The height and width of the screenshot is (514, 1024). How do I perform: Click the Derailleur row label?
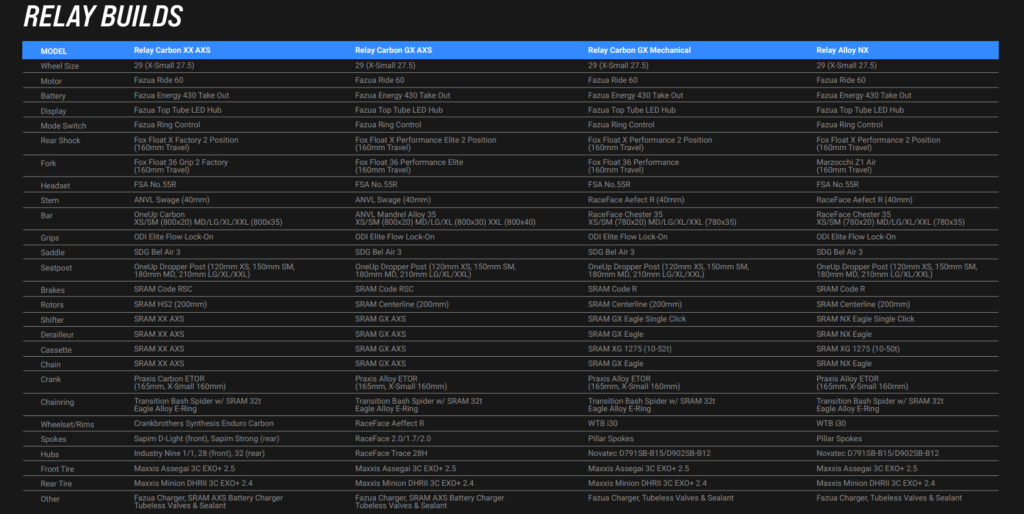pos(57,334)
